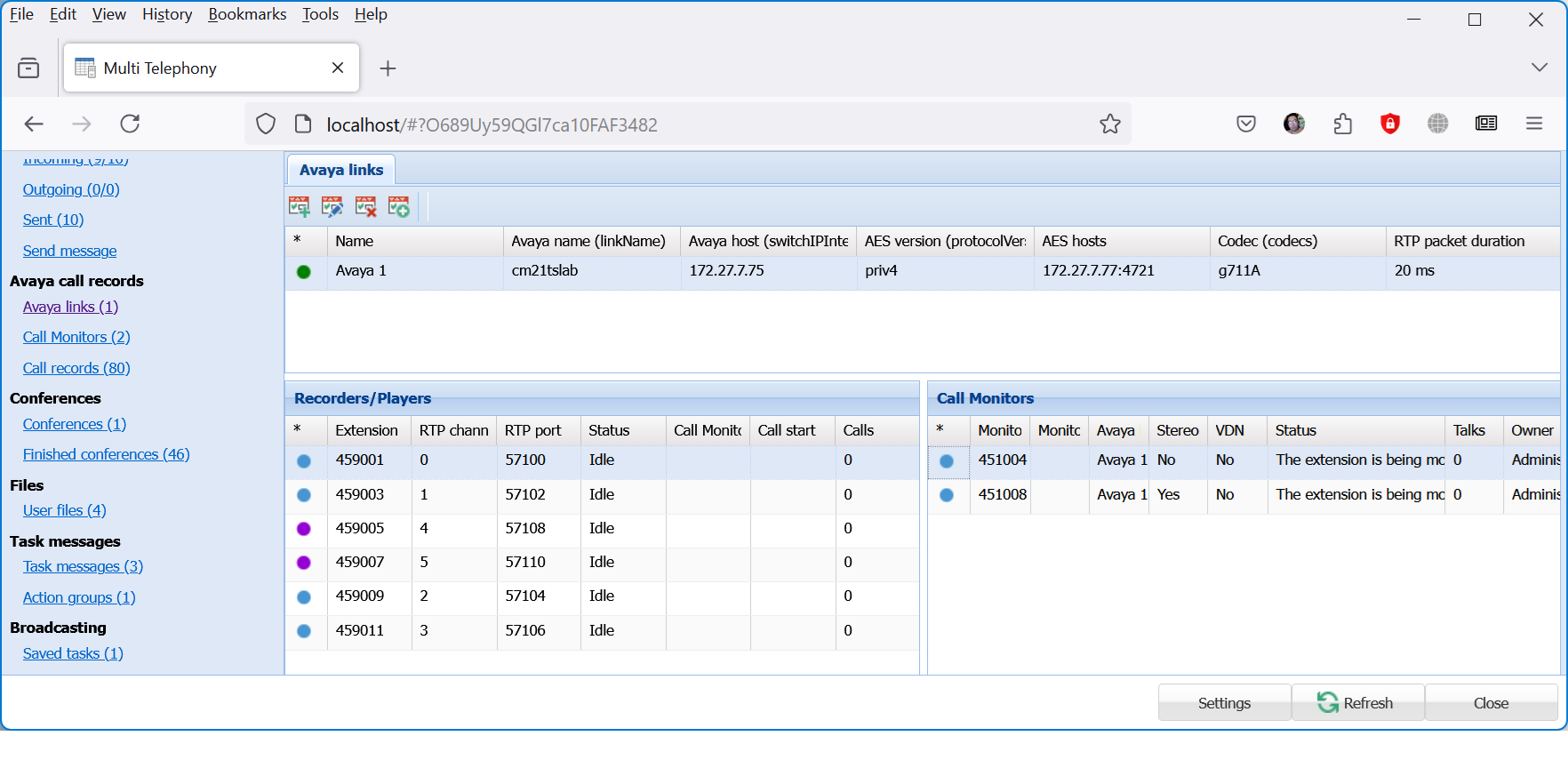Screen dimensions: 1568x768
Task: Select the 172.27.7.77:4721 AES host cell
Action: tap(1122, 272)
